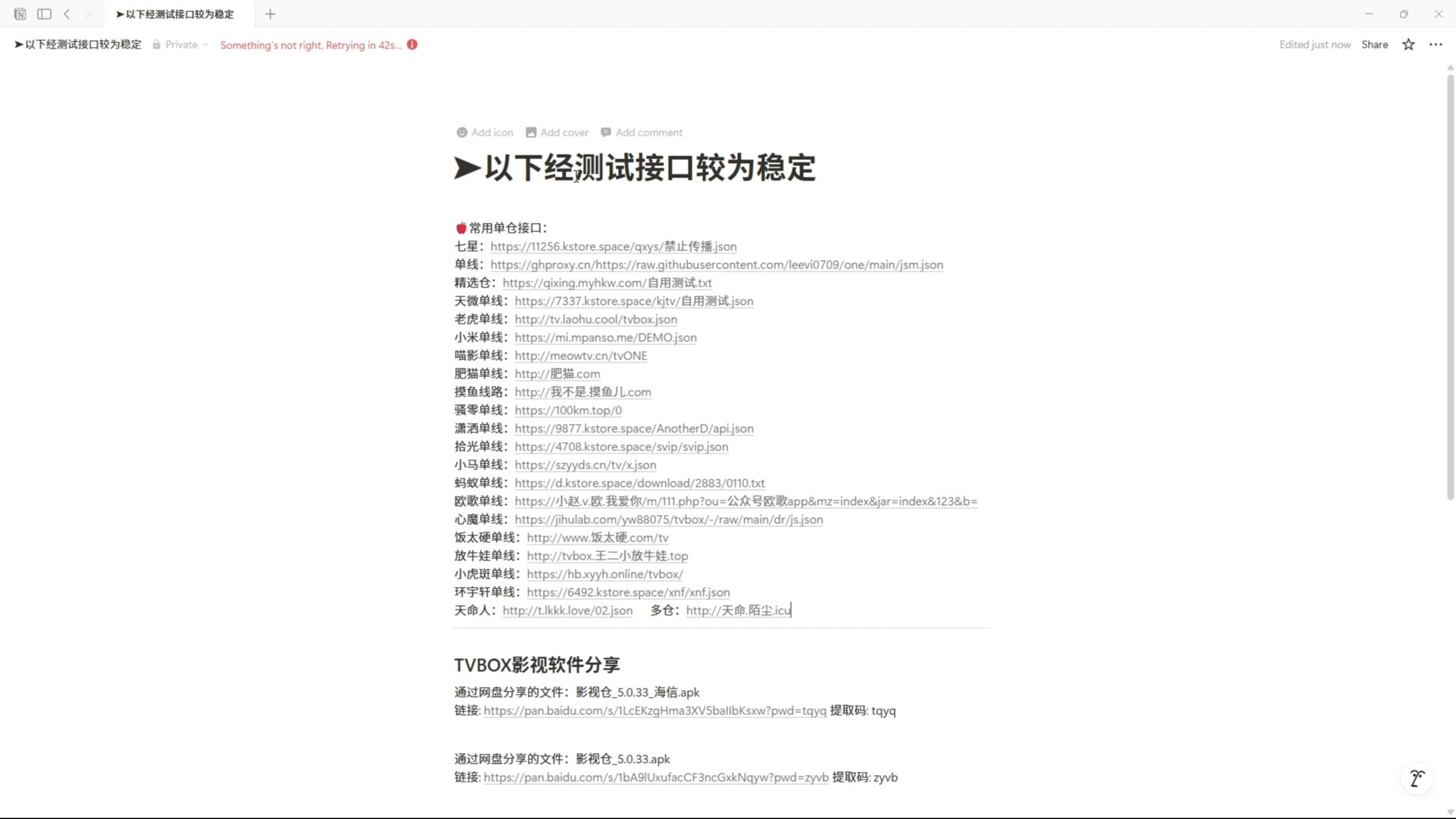Open the Share menu

pyautogui.click(x=1374, y=45)
